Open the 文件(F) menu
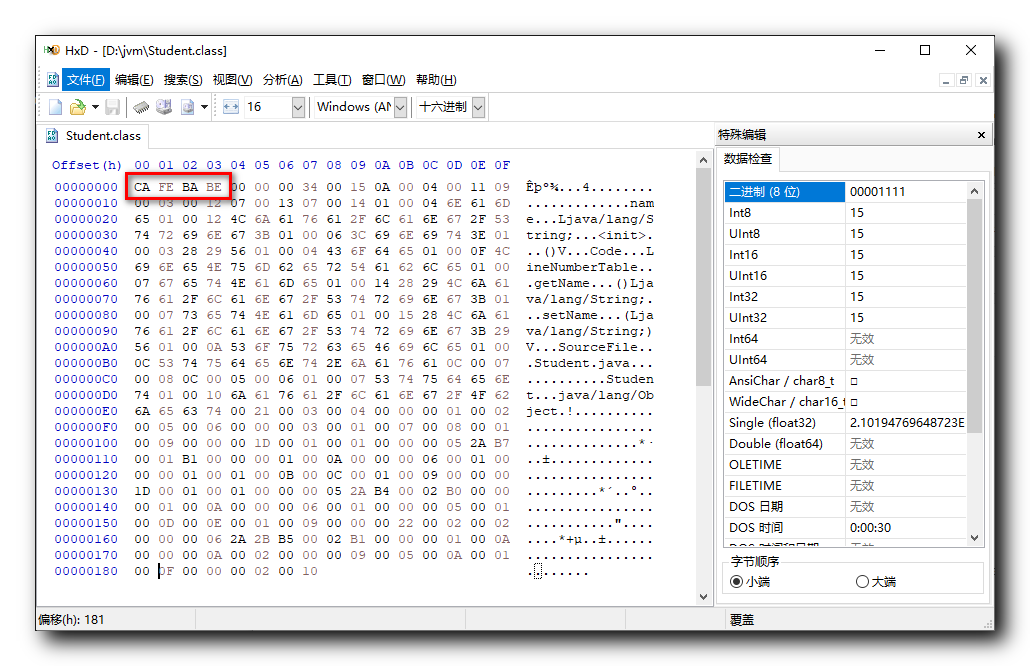The width and height of the screenshot is (1030, 666). click(85, 80)
